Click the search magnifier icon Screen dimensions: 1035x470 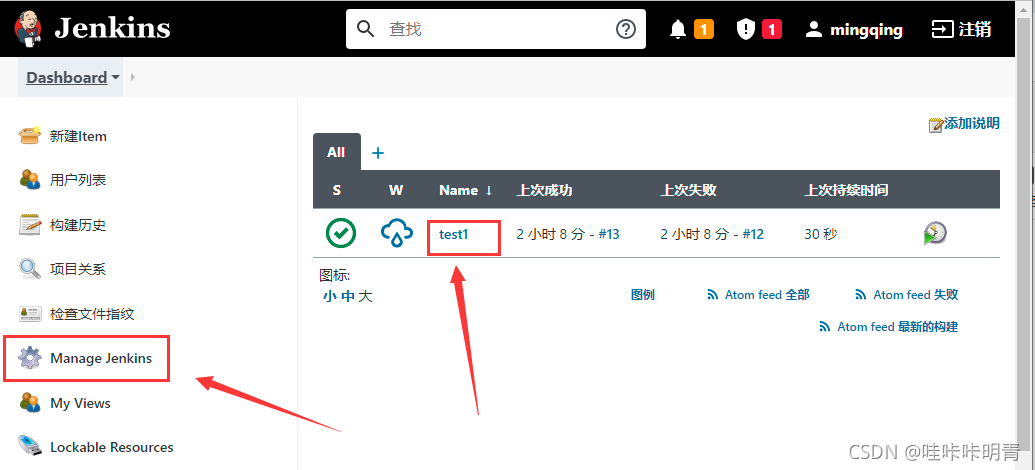pos(365,29)
